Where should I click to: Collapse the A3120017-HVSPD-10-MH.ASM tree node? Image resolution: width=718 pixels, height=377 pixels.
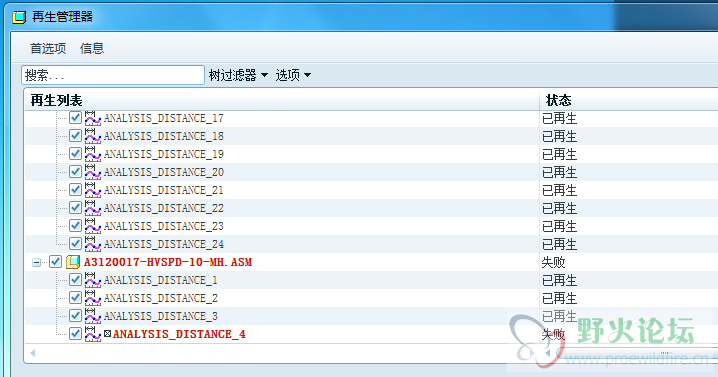coord(36,262)
